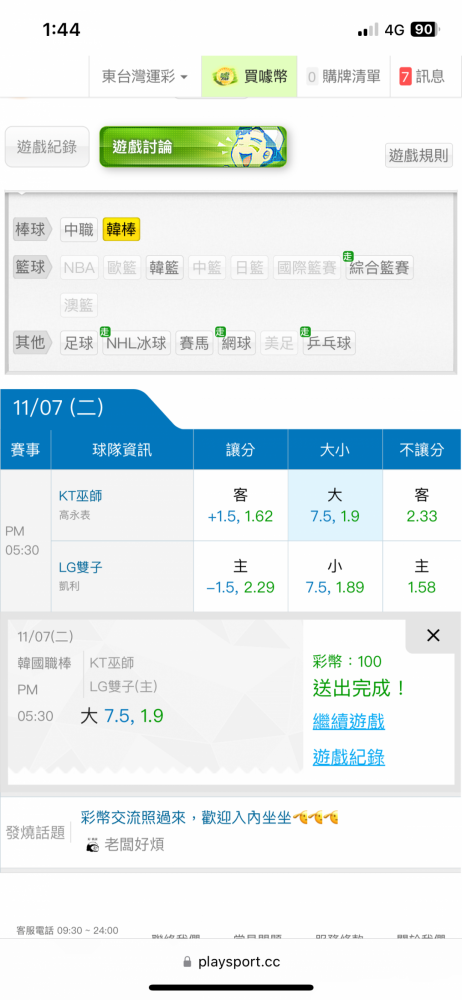Tap the lock icon in address bar
The image size is (462, 1000).
pos(187,962)
